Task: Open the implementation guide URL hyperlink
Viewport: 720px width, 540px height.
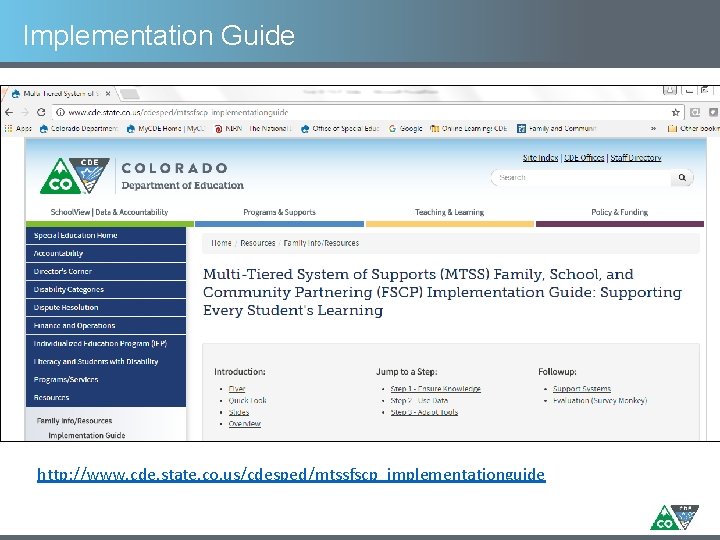Action: coord(291,474)
